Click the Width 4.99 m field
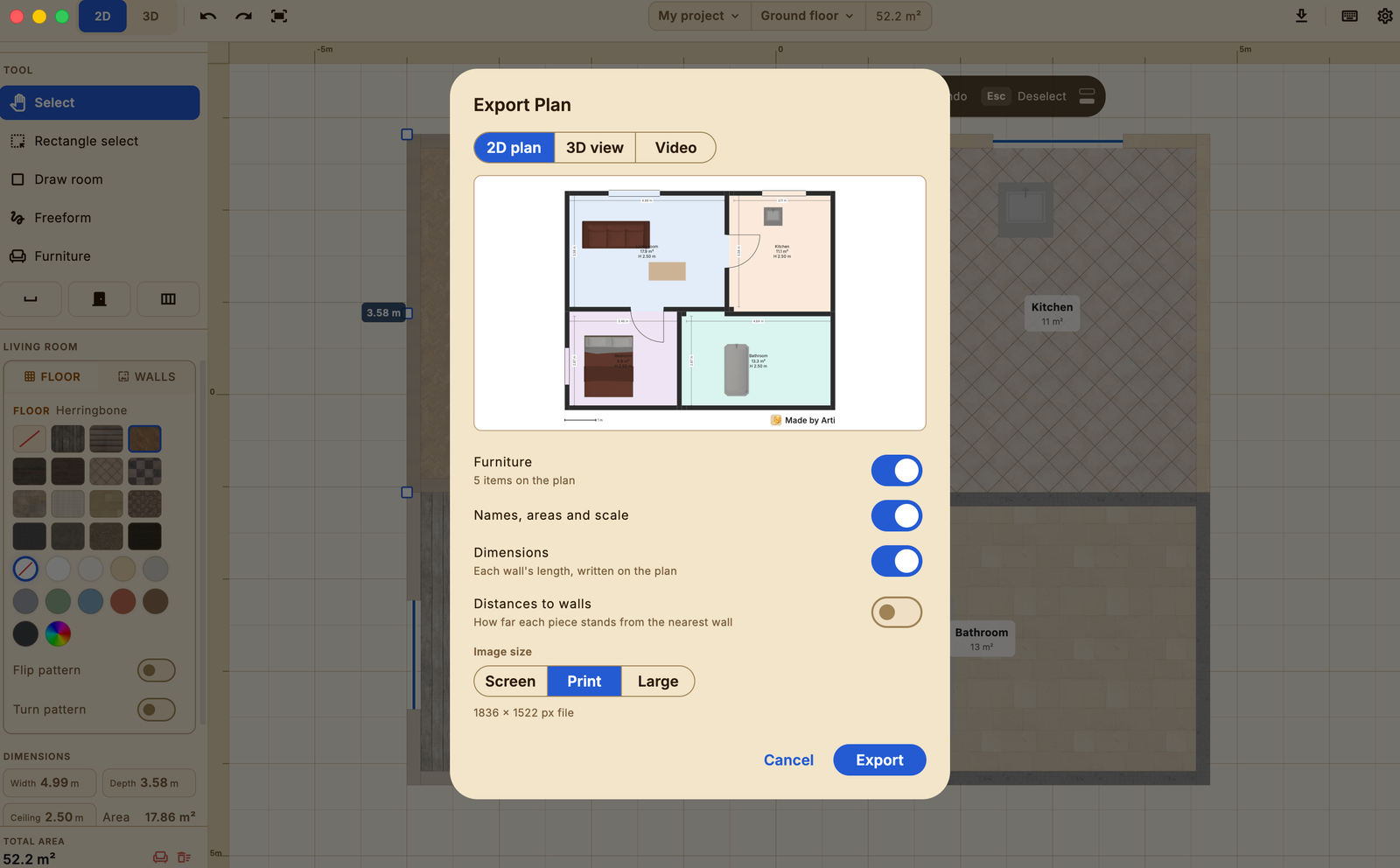The height and width of the screenshot is (868, 1400). coord(49,783)
